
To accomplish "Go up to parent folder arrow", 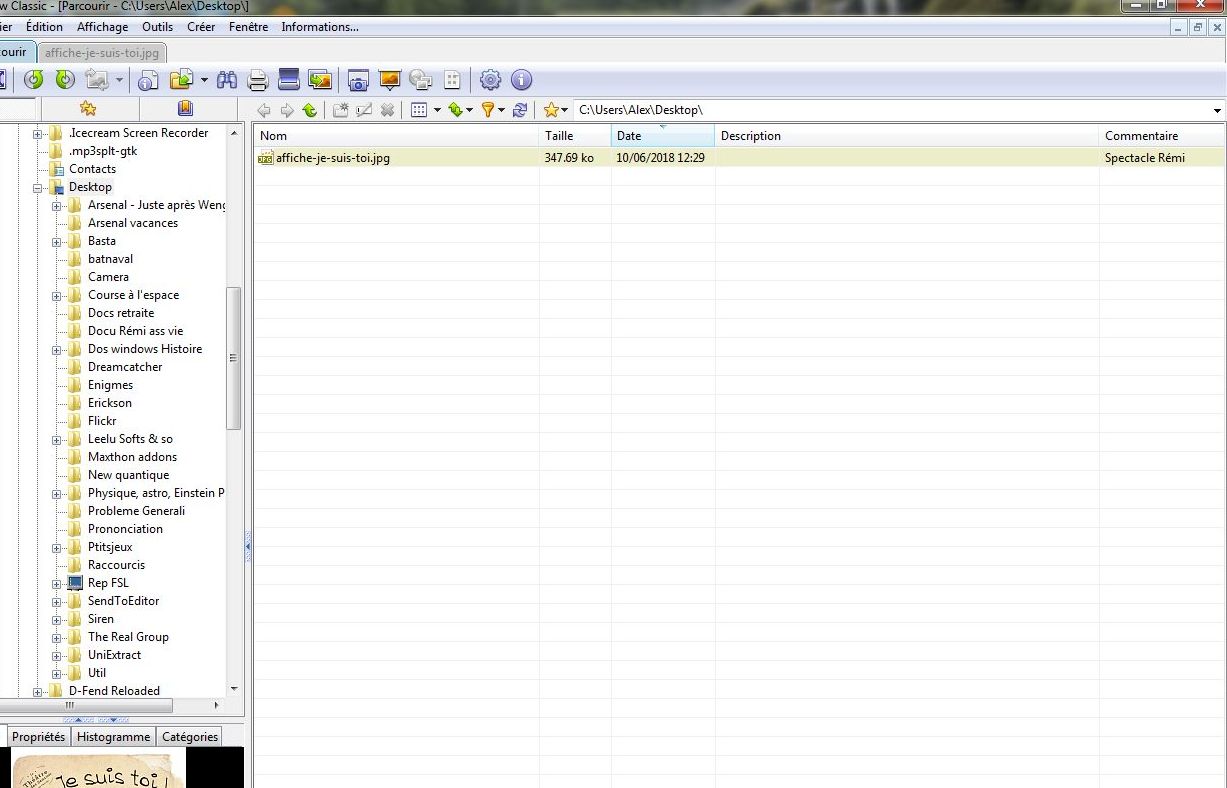I will 310,110.
